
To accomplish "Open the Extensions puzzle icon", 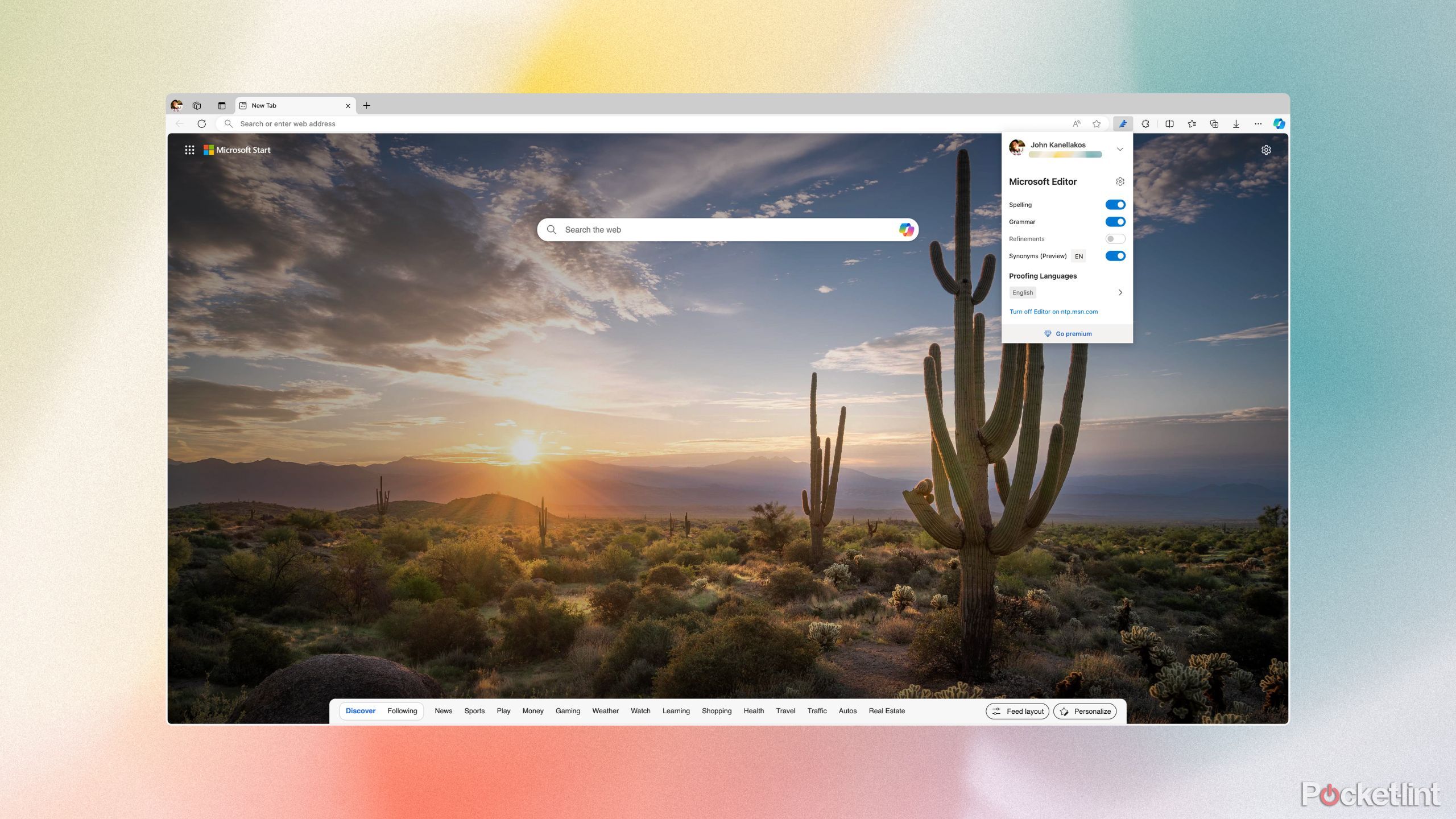I will click(x=1145, y=123).
